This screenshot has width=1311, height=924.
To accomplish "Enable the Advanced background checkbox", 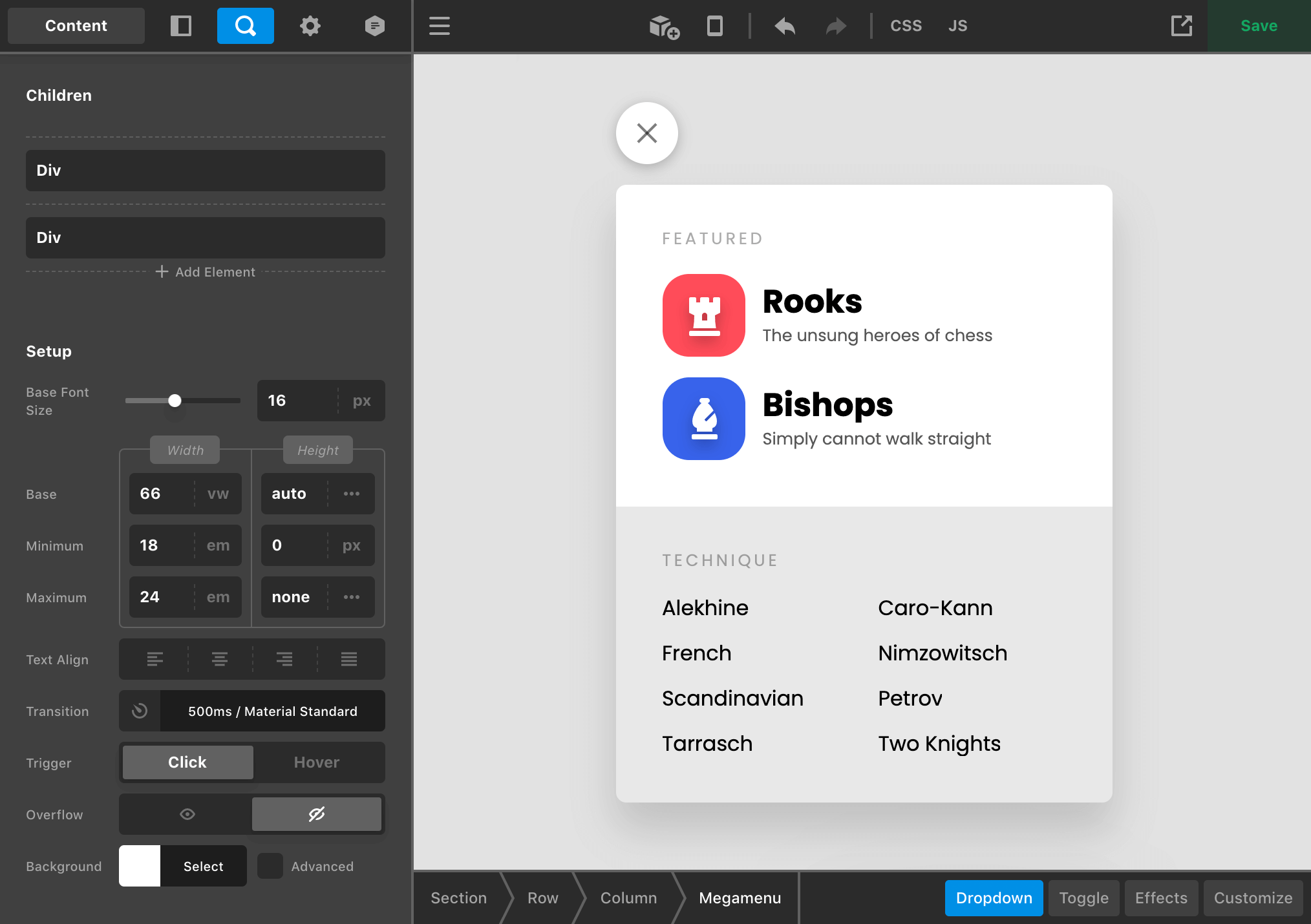I will [270, 866].
